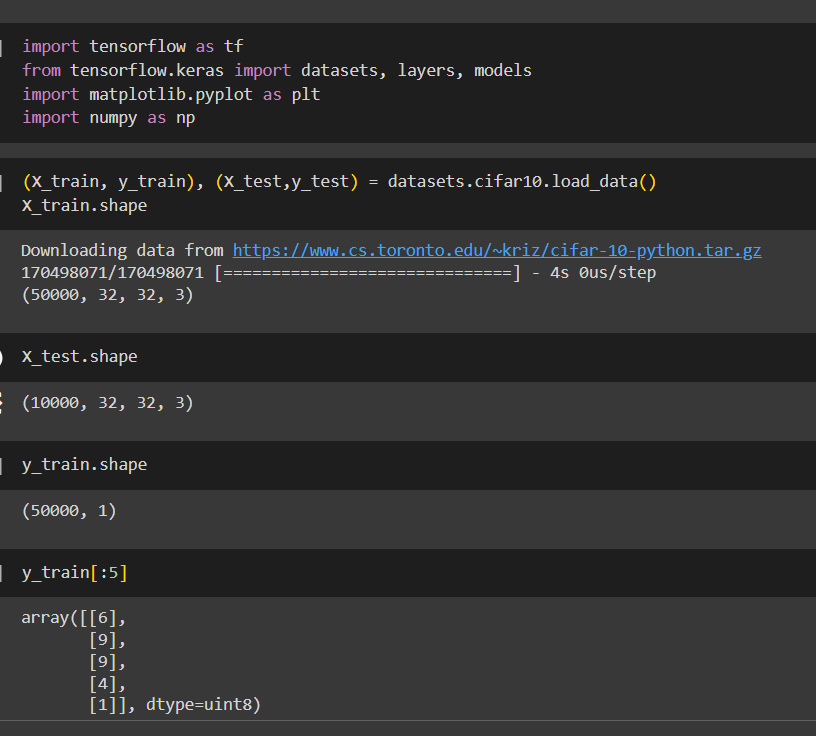Click the X_train.shape code line
Image resolution: width=816 pixels, height=736 pixels.
pos(84,206)
